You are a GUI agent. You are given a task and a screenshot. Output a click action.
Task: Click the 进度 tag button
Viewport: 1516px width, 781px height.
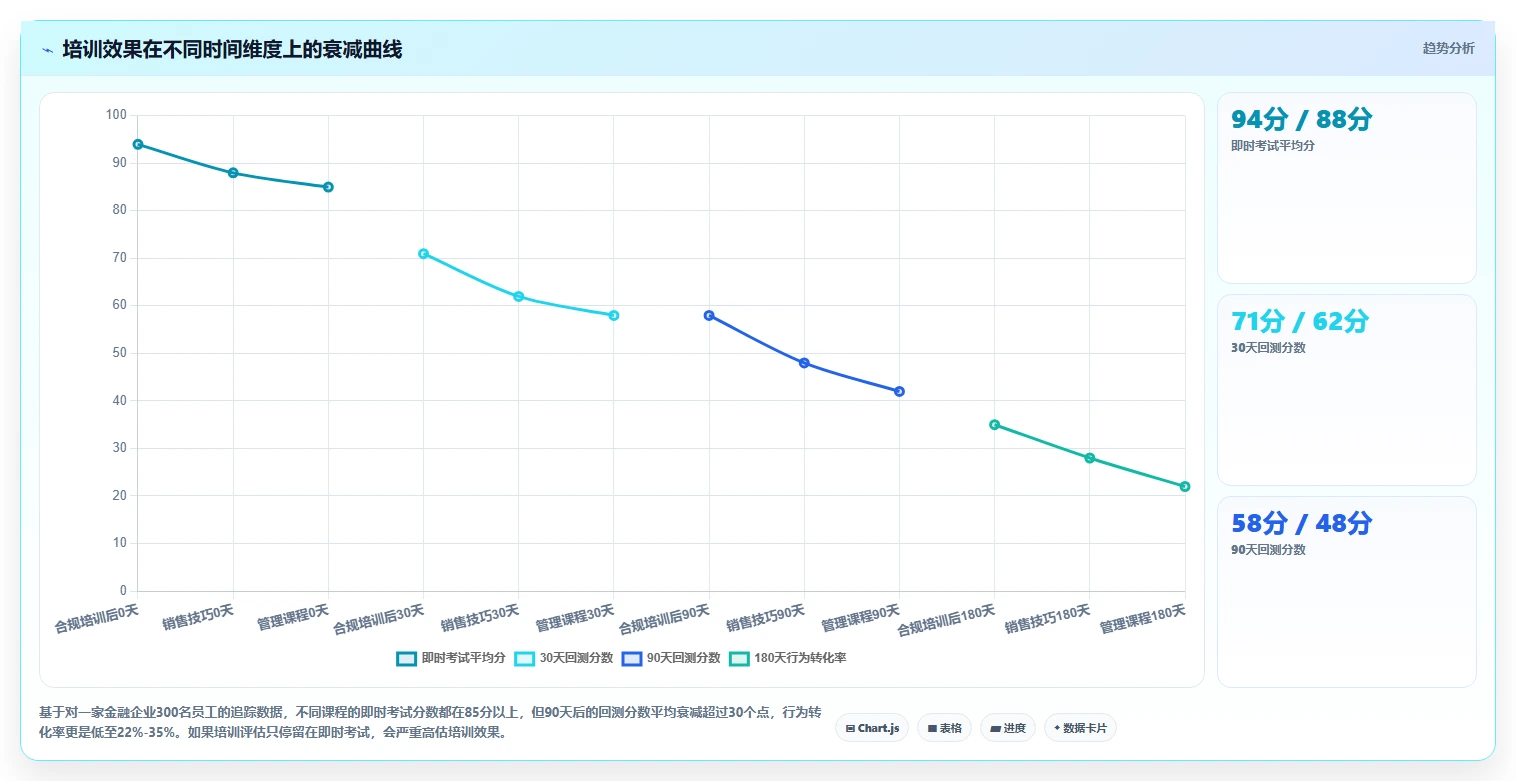(x=1008, y=728)
